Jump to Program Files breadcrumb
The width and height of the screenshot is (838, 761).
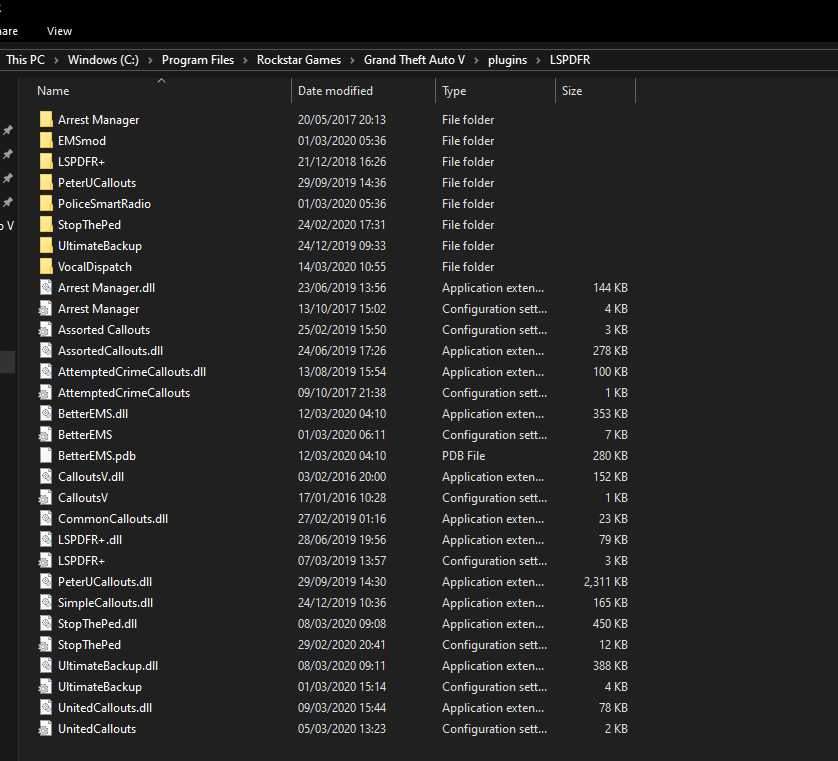click(x=198, y=60)
